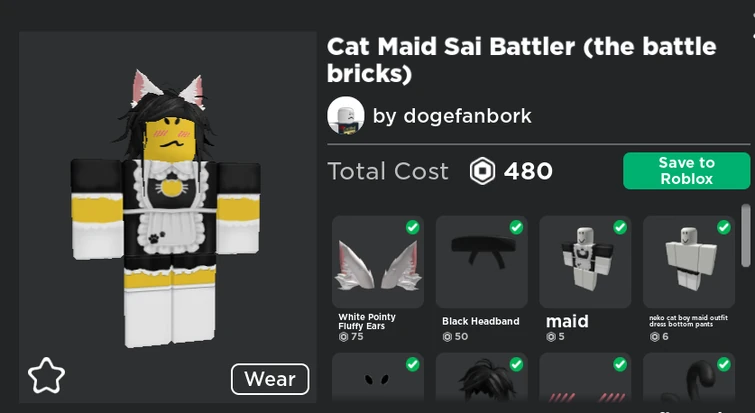The image size is (755, 413).
Task: Uncheck the Black Headband item
Action: point(516,227)
